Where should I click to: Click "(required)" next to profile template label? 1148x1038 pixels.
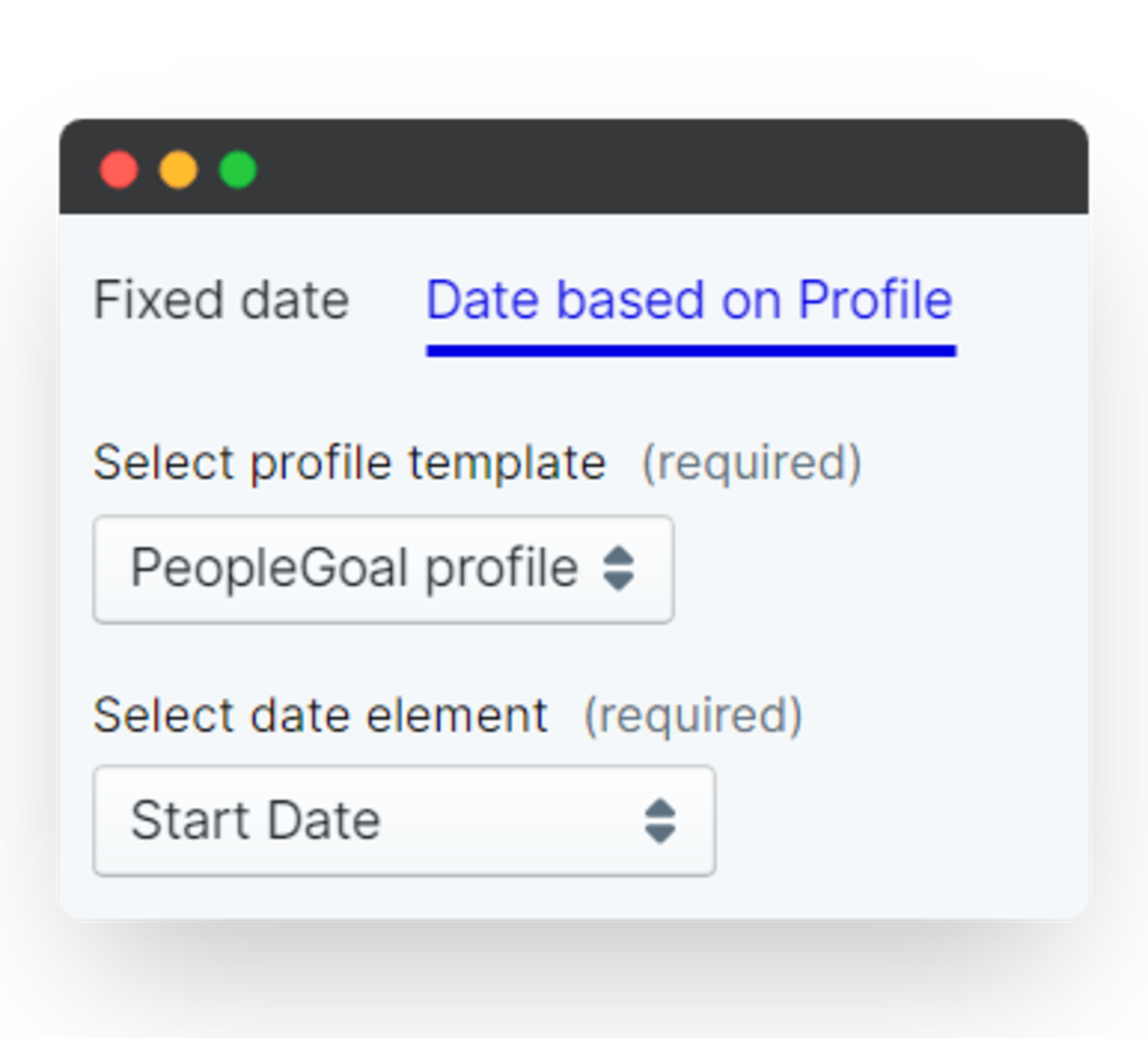tap(751, 463)
